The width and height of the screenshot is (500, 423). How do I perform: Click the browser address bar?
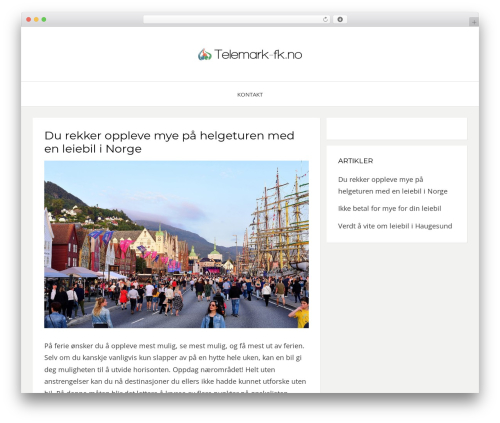[x=236, y=19]
